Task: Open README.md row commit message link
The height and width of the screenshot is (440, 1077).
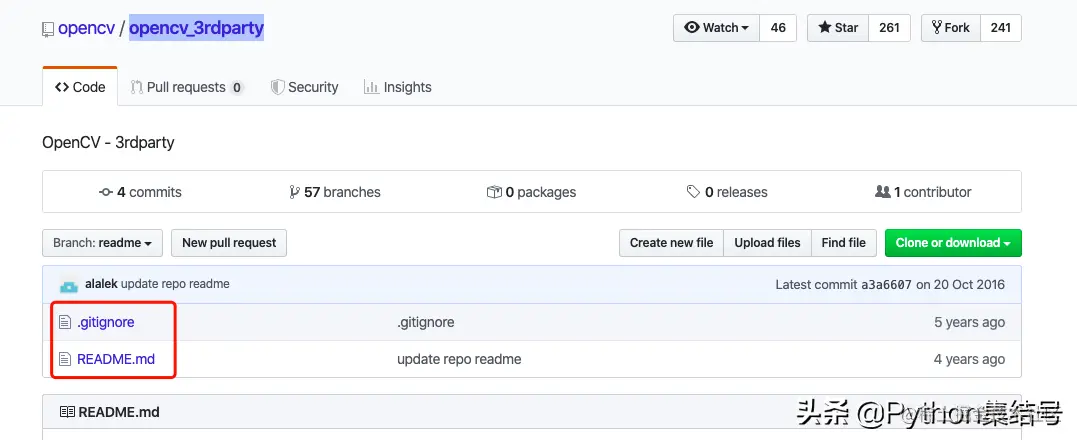Action: (459, 359)
